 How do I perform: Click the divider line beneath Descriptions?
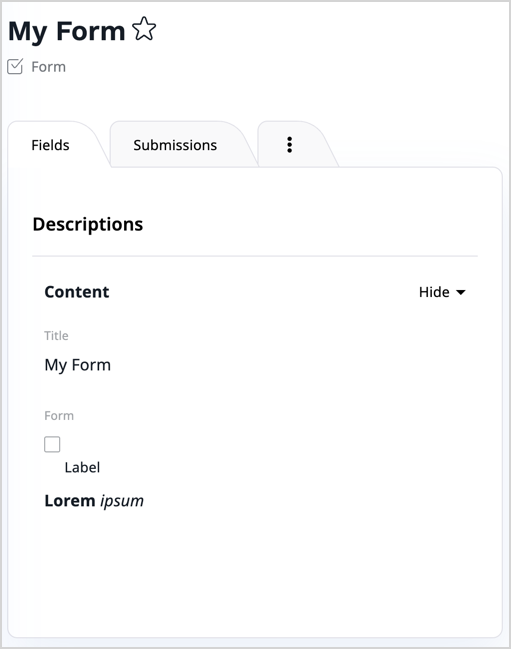pos(255,256)
